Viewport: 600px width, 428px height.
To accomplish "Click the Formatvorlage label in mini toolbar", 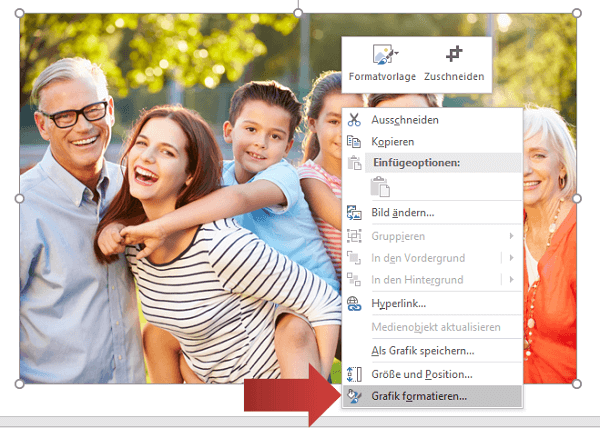I will tap(382, 76).
